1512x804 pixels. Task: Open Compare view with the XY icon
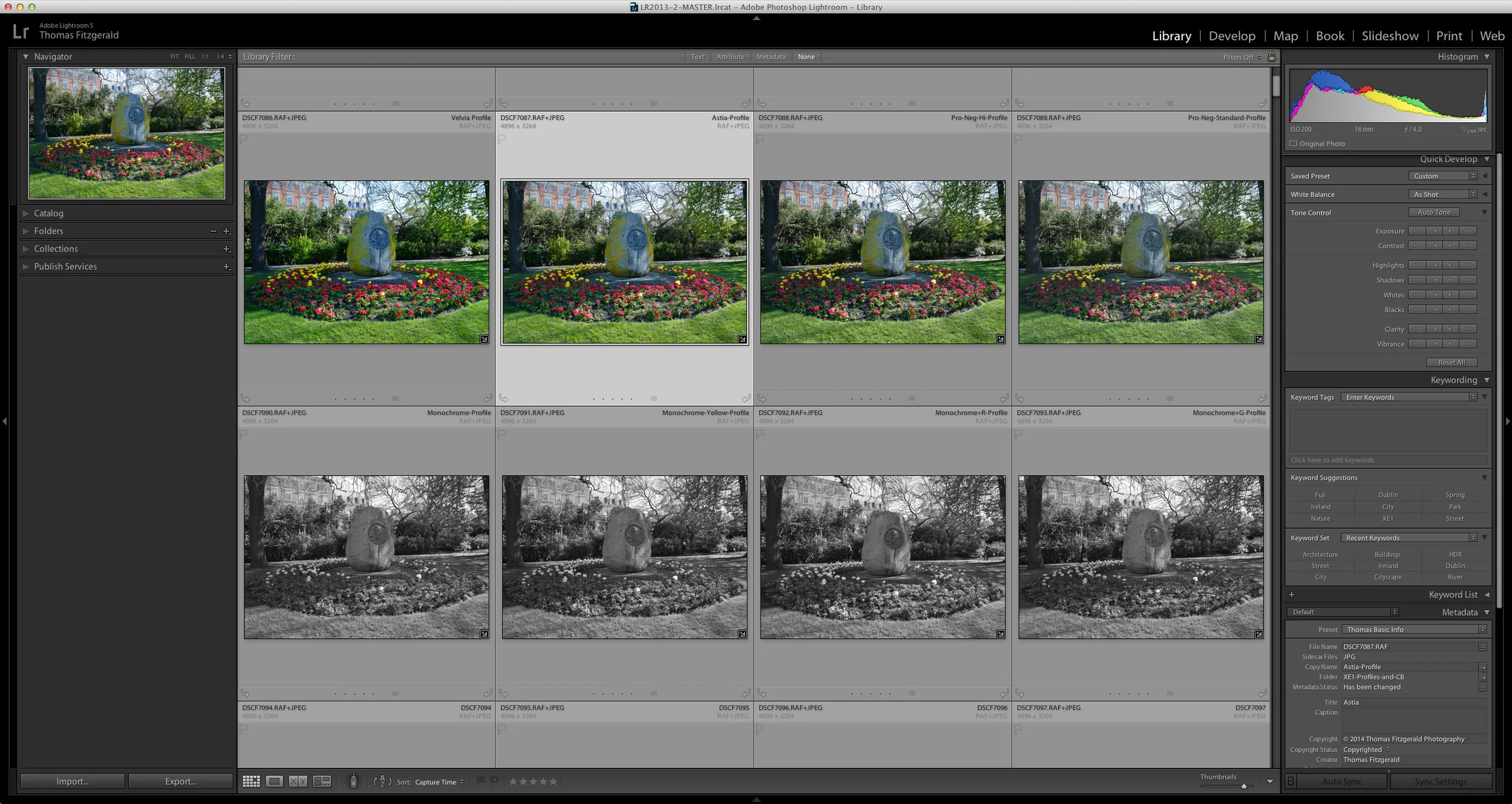pyautogui.click(x=298, y=781)
